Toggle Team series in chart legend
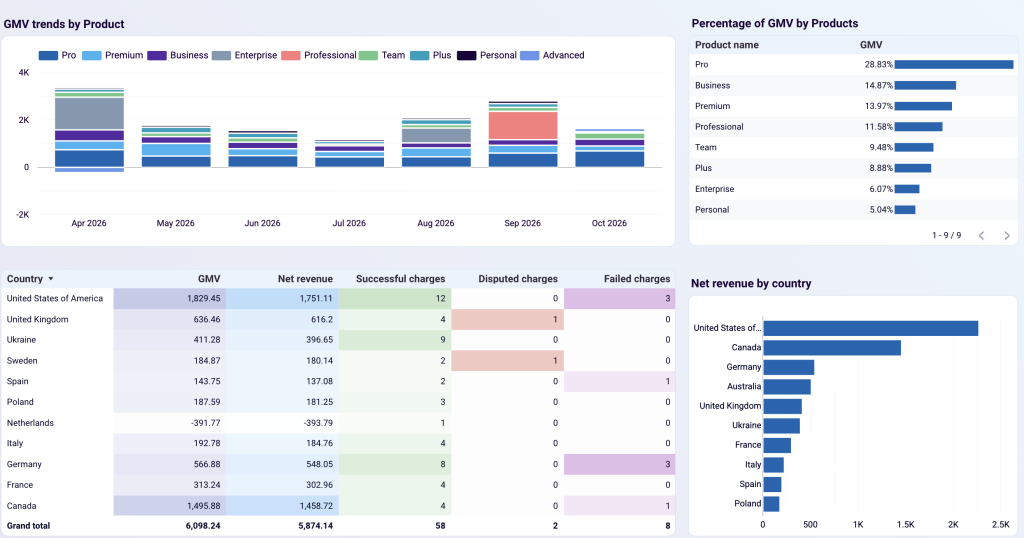 coord(382,55)
